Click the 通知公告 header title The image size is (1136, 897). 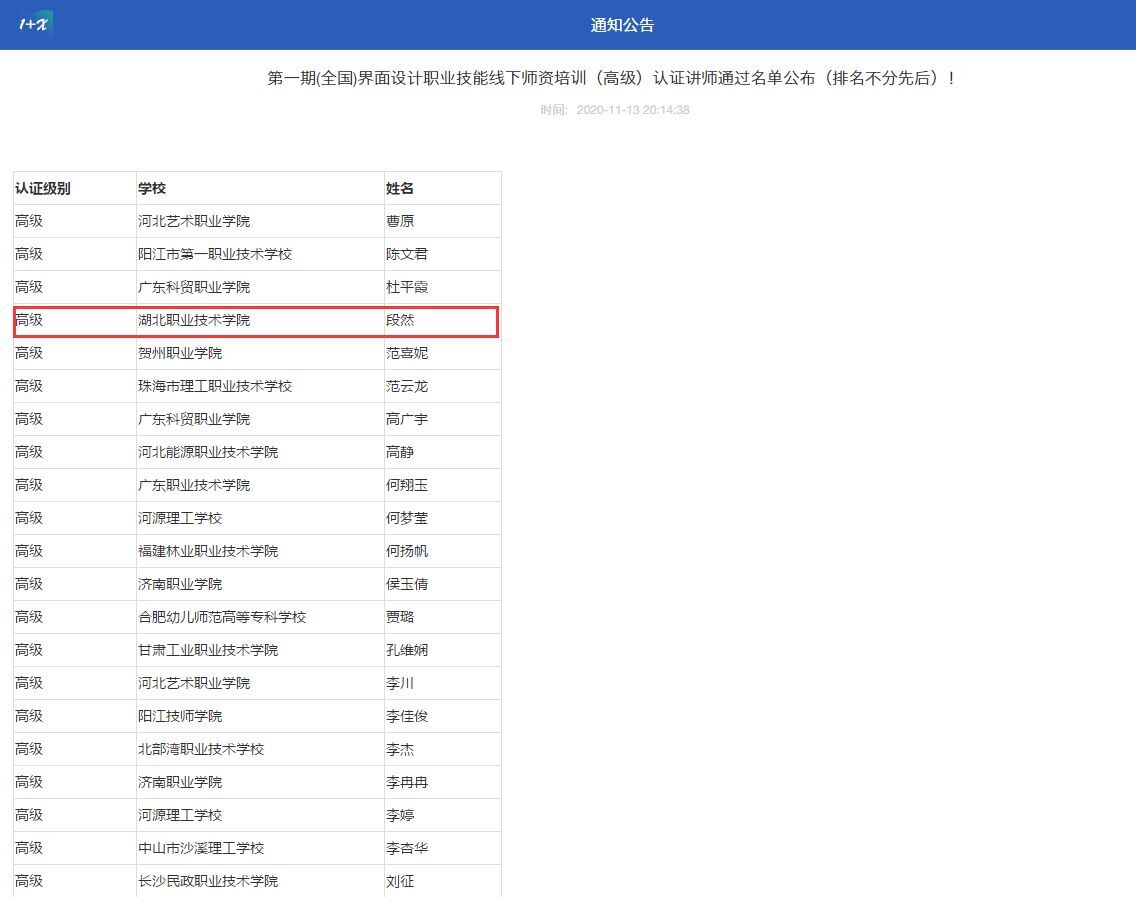click(x=622, y=25)
